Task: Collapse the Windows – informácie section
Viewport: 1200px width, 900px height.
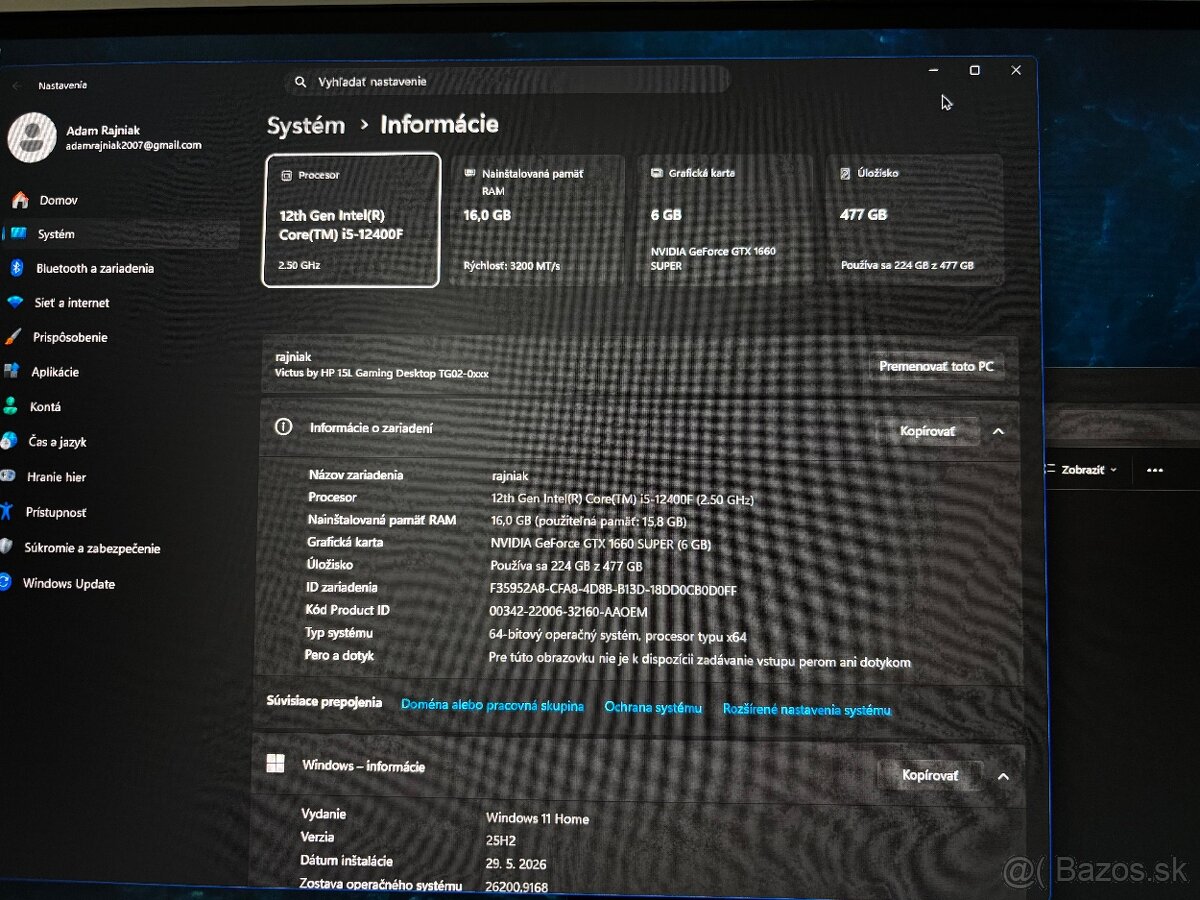Action: (1002, 776)
